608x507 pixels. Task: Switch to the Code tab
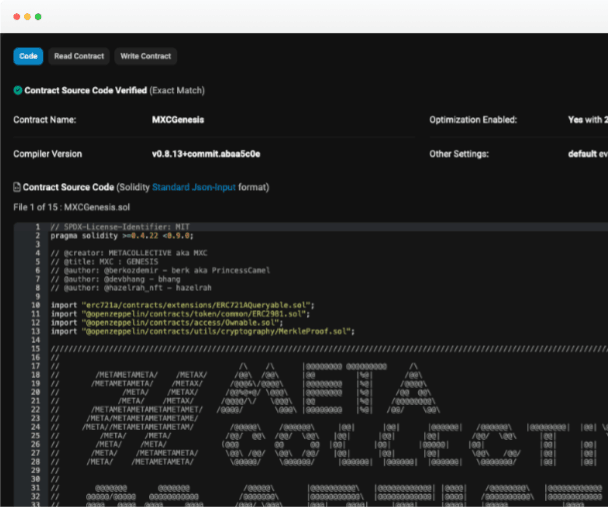[x=28, y=56]
